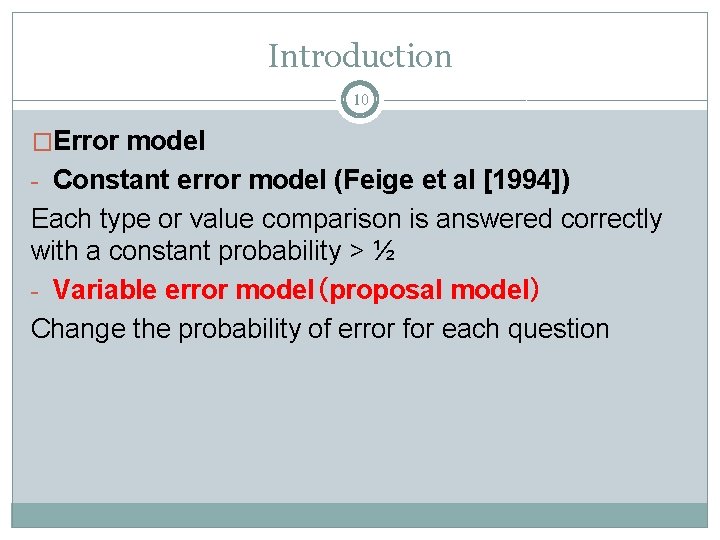Click the red dash before Variable error model
Viewport: 720px width, 540px height.
[x=34, y=292]
